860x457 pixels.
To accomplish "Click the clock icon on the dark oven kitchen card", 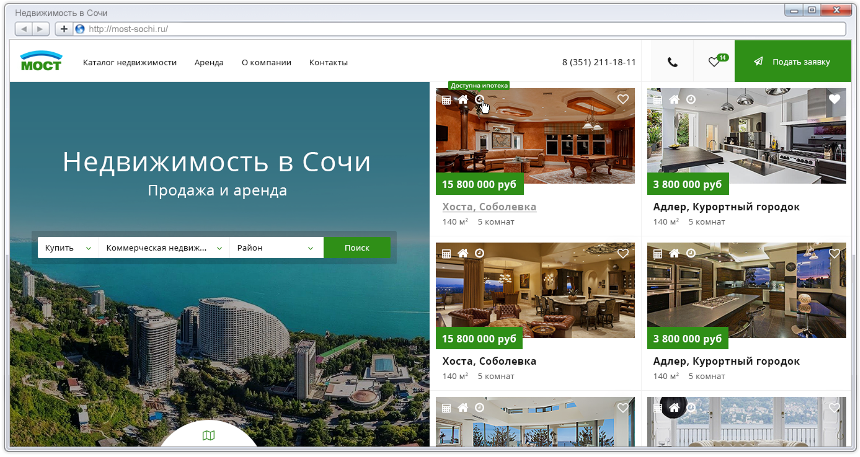I will coord(691,253).
